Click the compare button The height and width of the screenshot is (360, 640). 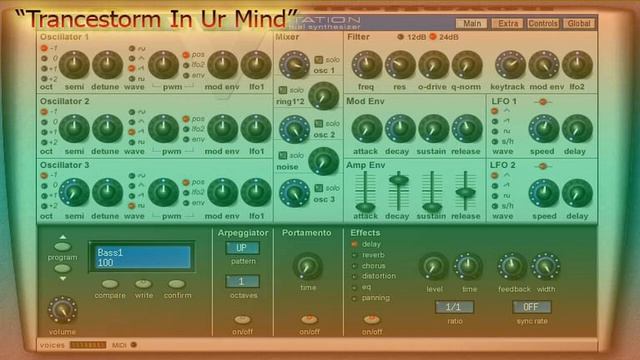point(110,284)
